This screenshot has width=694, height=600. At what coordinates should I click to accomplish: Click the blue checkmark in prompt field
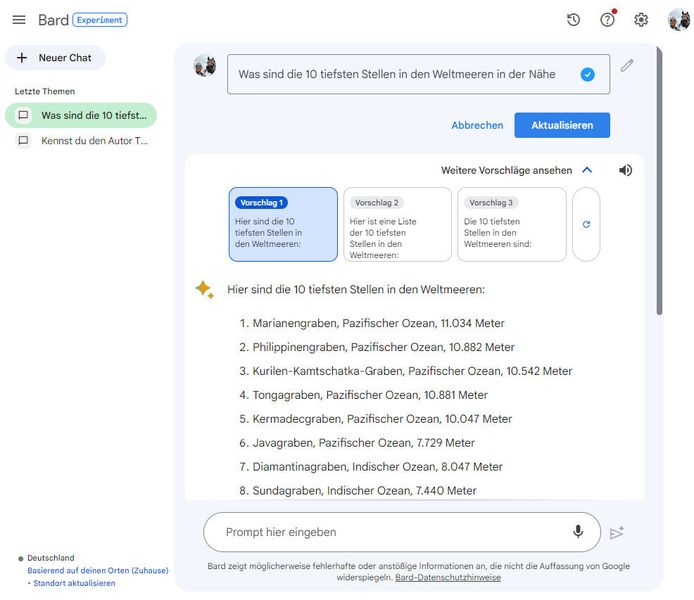point(587,74)
